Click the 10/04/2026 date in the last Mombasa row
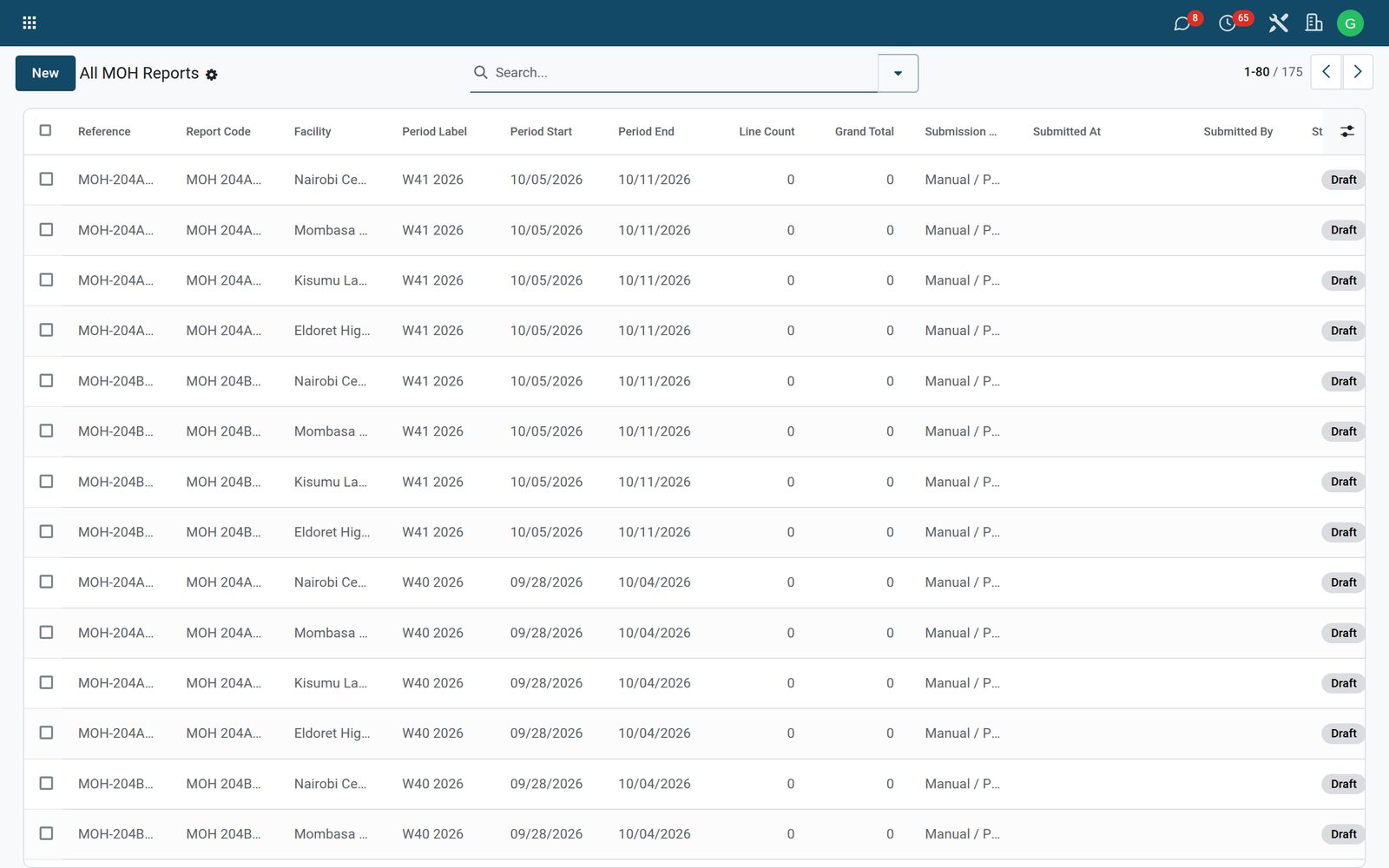The width and height of the screenshot is (1389, 868). click(x=655, y=834)
